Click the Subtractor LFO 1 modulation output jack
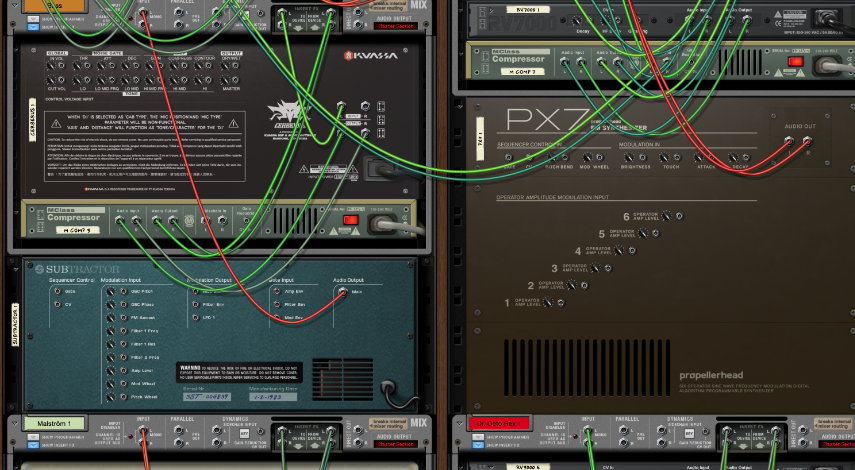Screen dimensions: 855x470 click(x=196, y=318)
